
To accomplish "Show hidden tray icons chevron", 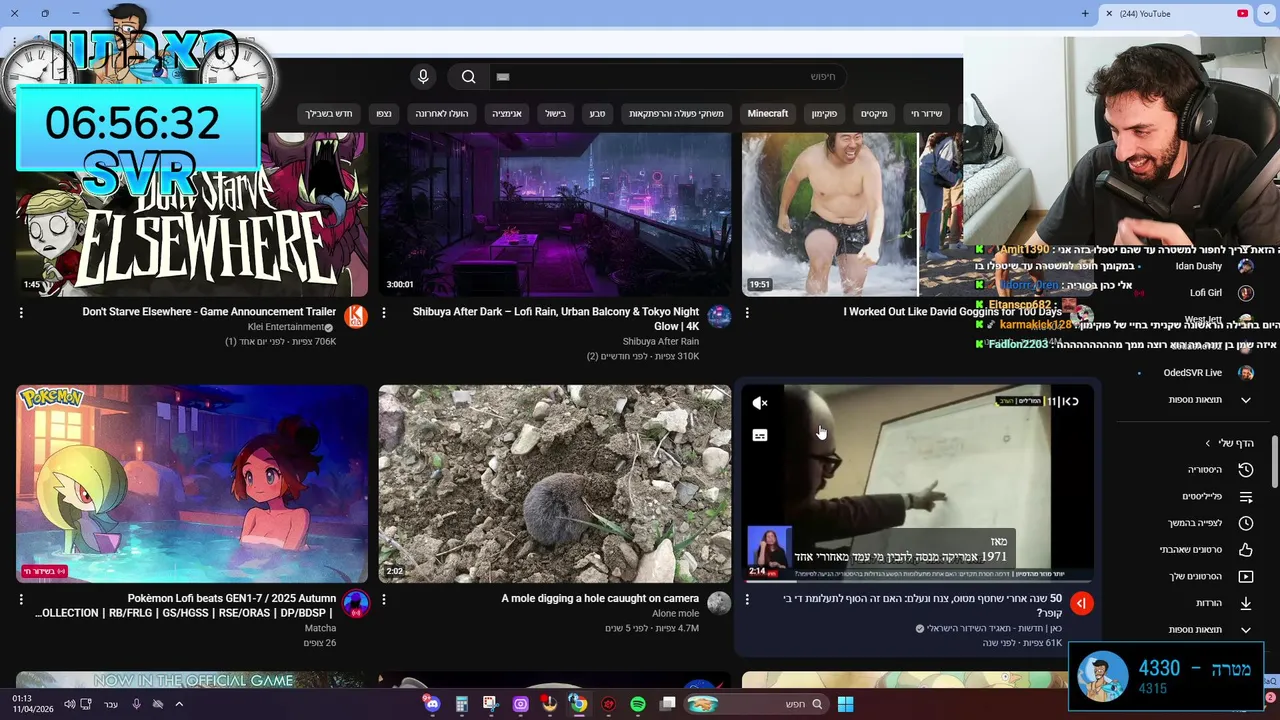I will coord(179,704).
